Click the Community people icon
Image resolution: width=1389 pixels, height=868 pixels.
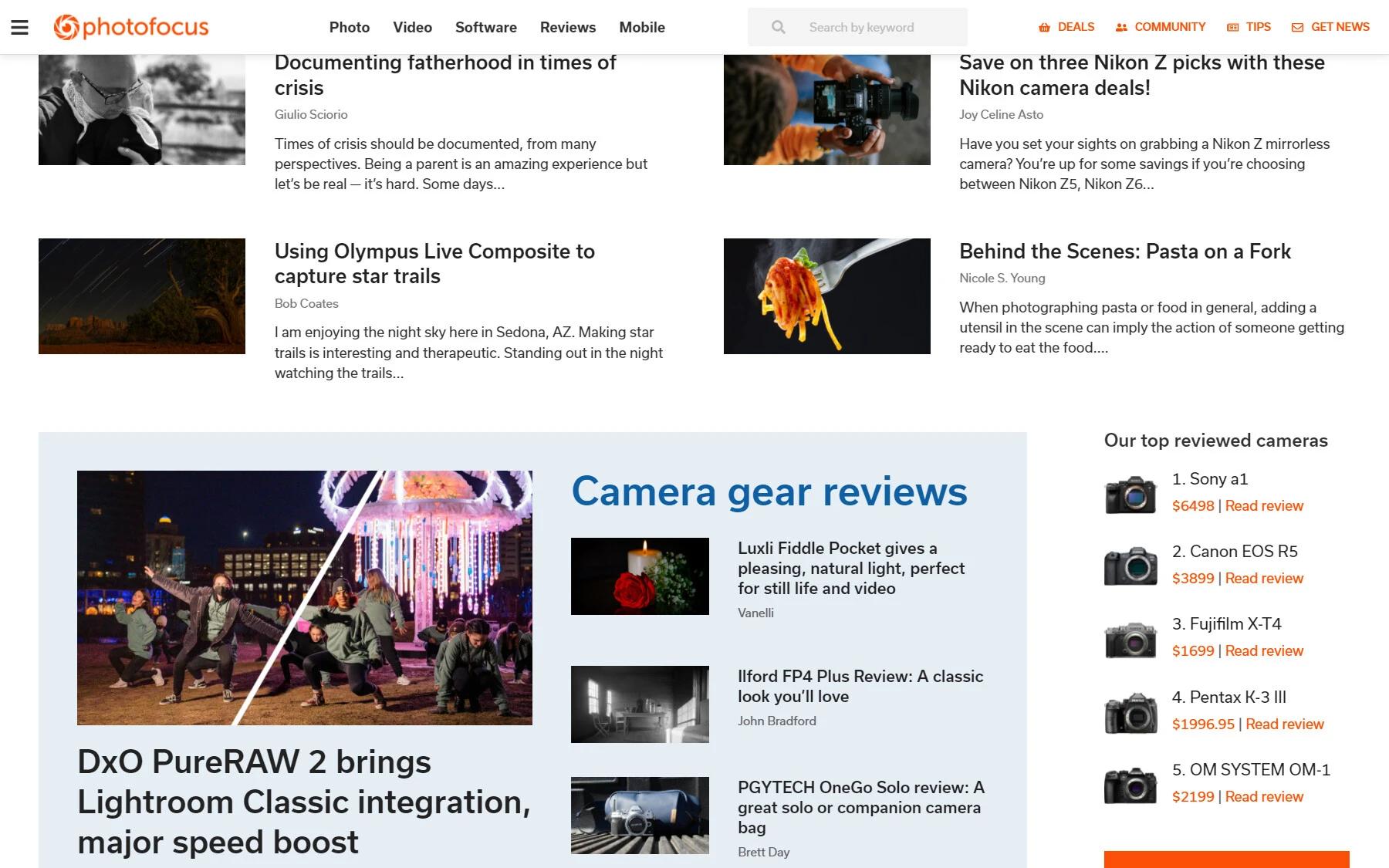pos(1121,27)
